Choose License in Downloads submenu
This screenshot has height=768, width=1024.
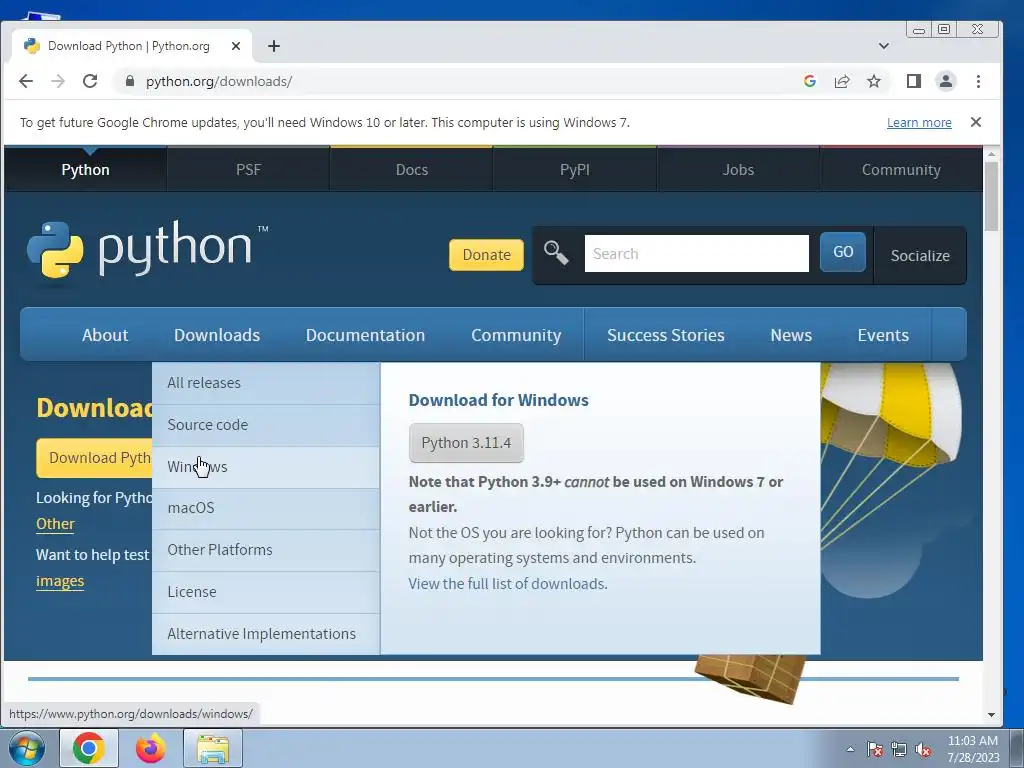266,592
